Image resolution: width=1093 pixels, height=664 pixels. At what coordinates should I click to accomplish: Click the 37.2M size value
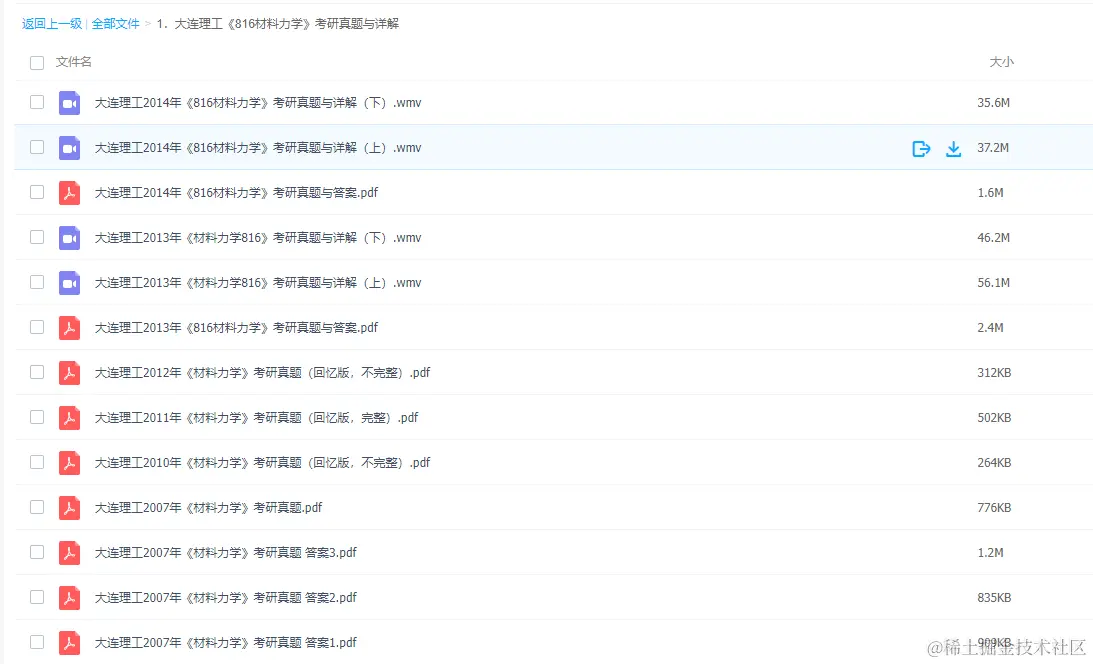993,148
